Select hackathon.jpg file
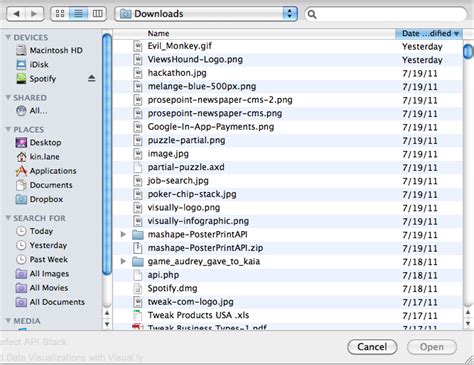474x365 pixels. 288,73
